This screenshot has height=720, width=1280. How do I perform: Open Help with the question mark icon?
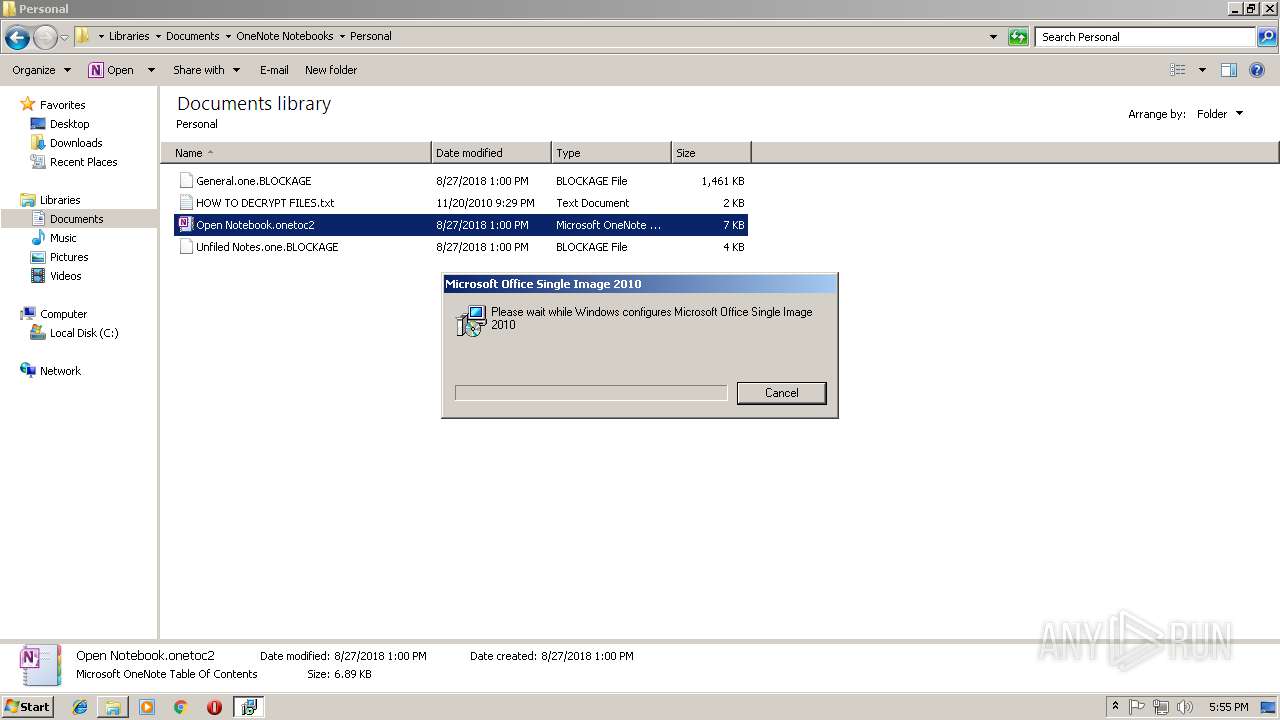coord(1257,70)
